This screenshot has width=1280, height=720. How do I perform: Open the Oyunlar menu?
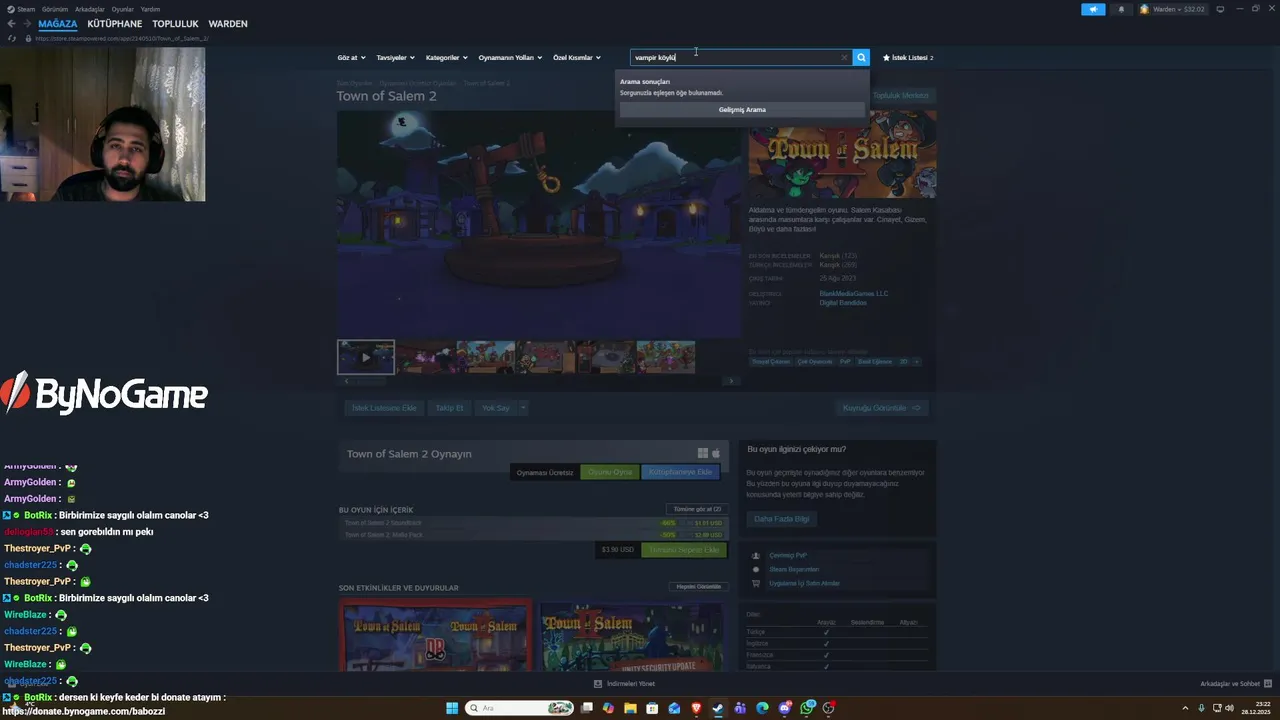click(x=123, y=9)
